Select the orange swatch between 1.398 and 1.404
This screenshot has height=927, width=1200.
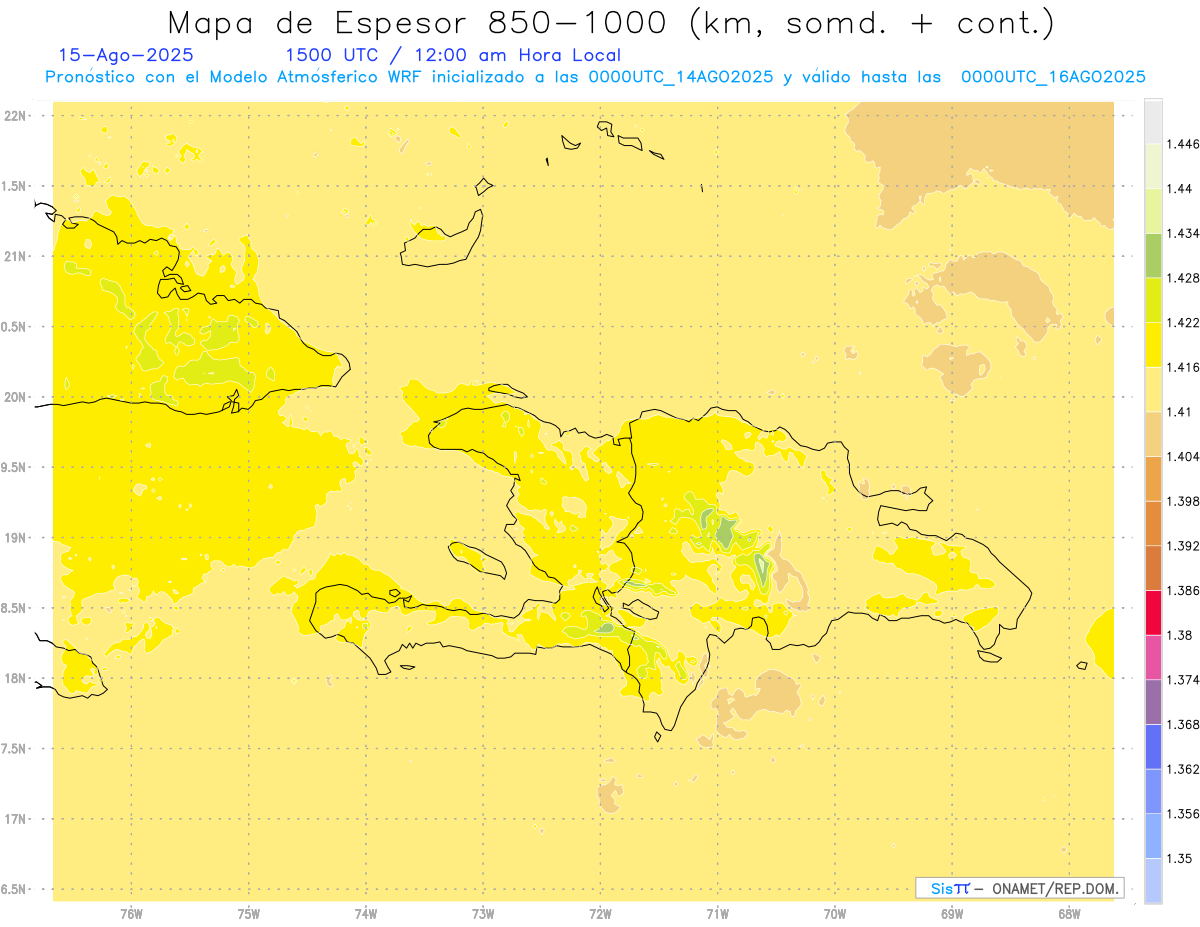point(1153,478)
